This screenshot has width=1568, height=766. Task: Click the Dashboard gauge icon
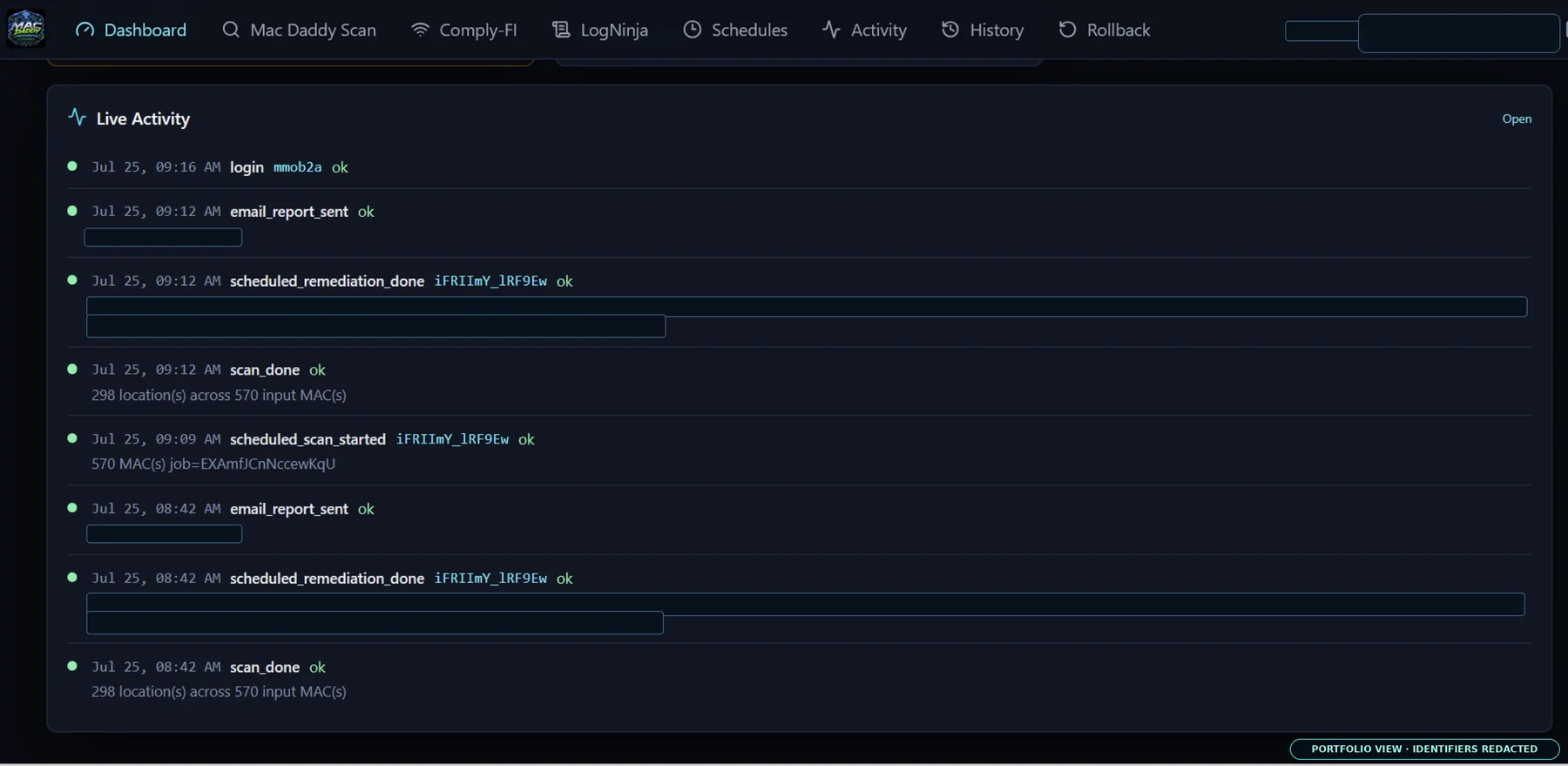click(x=84, y=30)
